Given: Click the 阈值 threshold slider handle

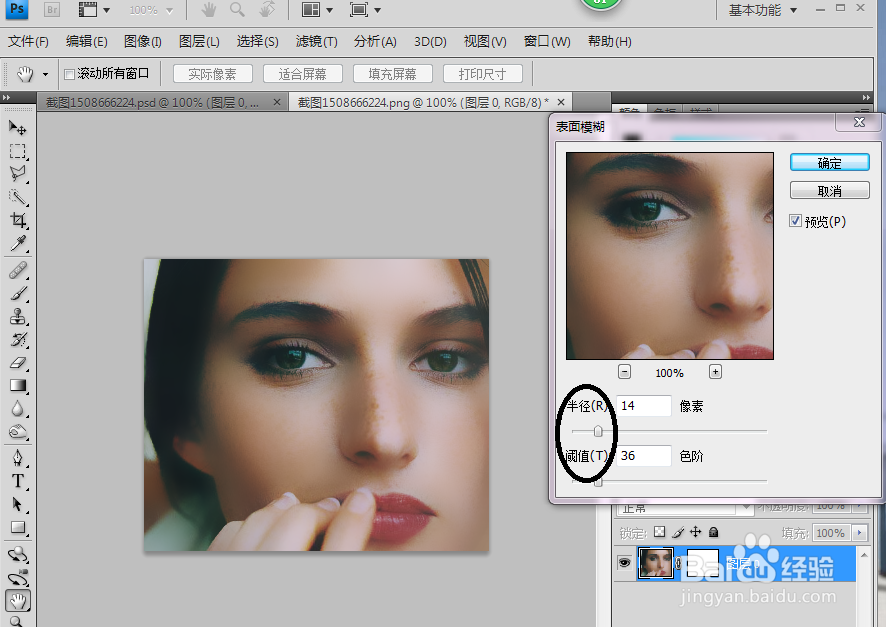Looking at the screenshot, I should coord(598,482).
